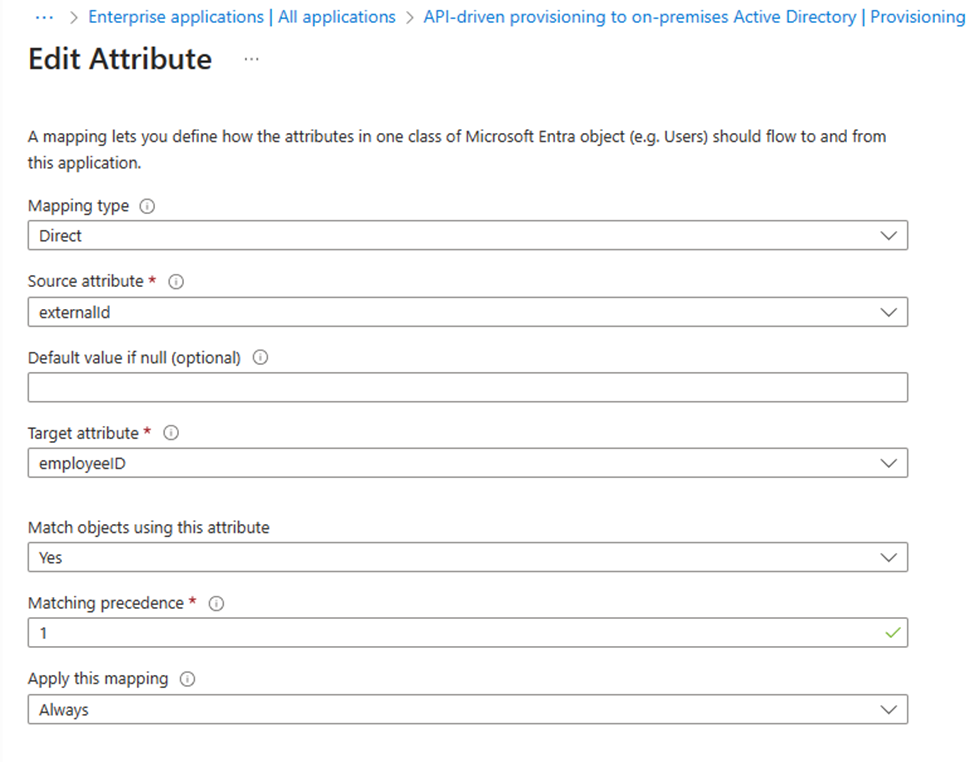Click the green checkmark in Matching precedence

point(892,633)
